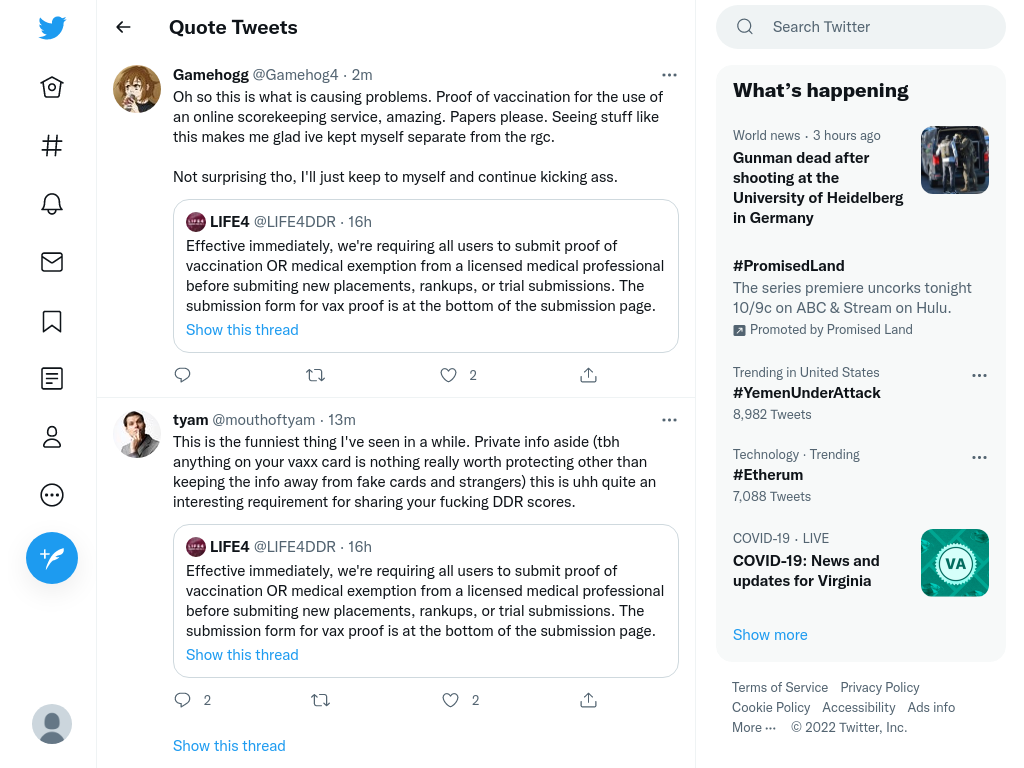Open Lists icon in sidebar
This screenshot has height=768, width=1024.
[x=52, y=378]
